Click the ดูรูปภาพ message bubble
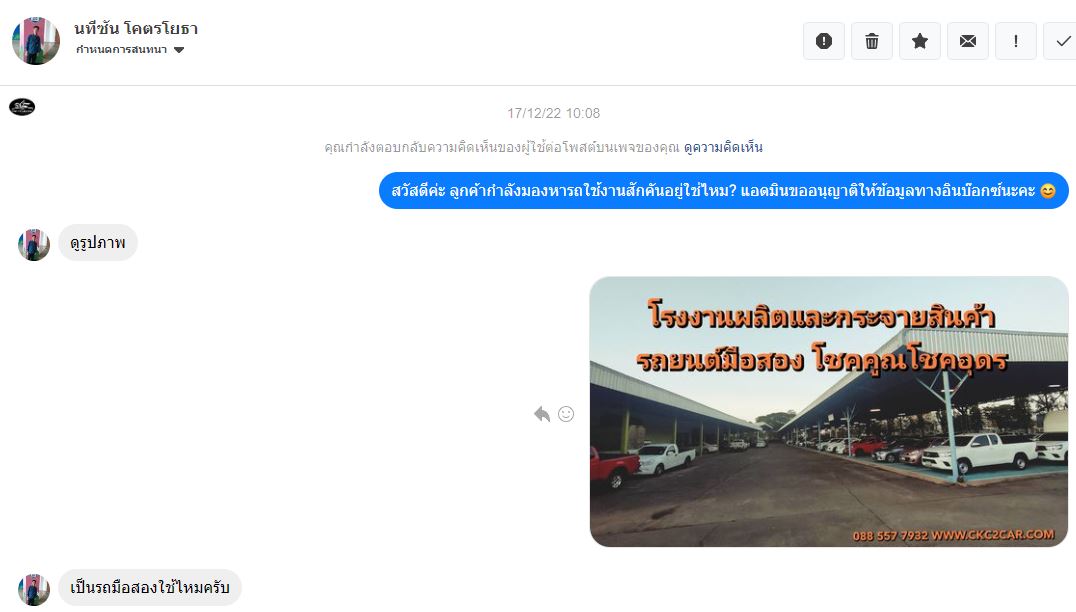Screen dimensions: 1076x612 click(x=97, y=243)
